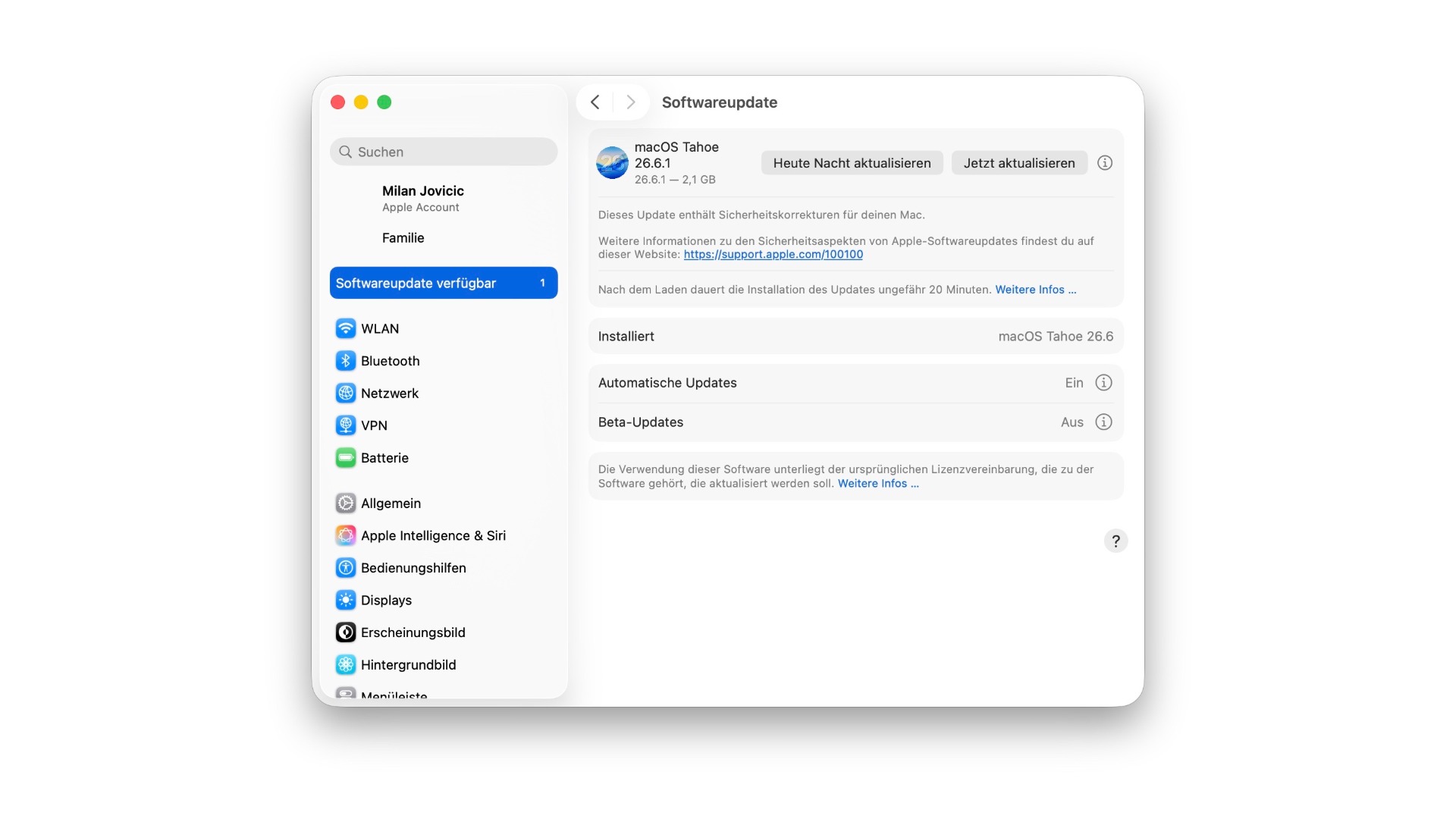Screen dimensions: 1456x819
Task: Click the Installiert row label
Action: 626,336
